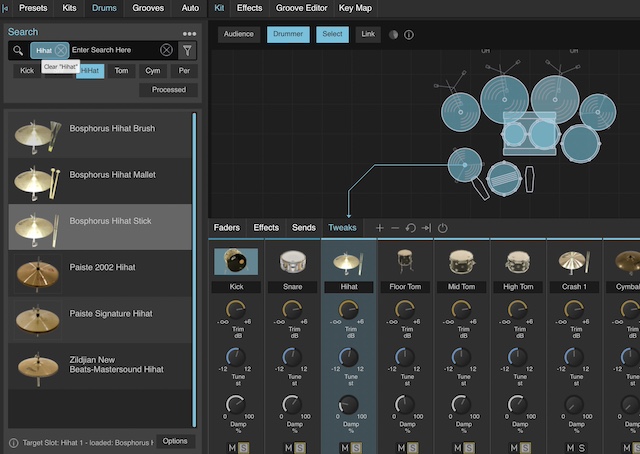Click the add channel plus icon
Image resolution: width=640 pixels, height=454 pixels.
pos(379,228)
